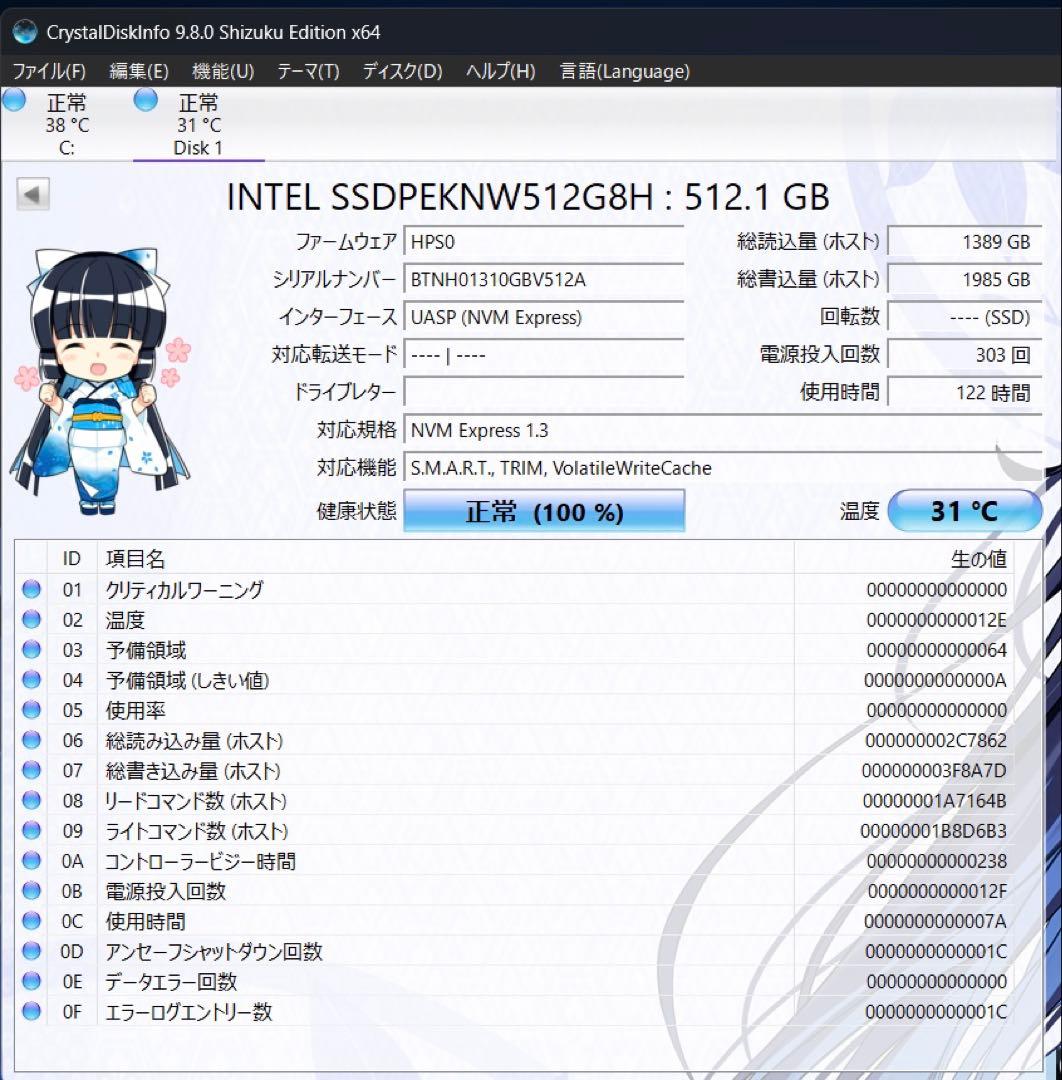This screenshot has width=1062, height=1080.
Task: Click status orb for attribute 05 使用率
Action: pos(31,709)
